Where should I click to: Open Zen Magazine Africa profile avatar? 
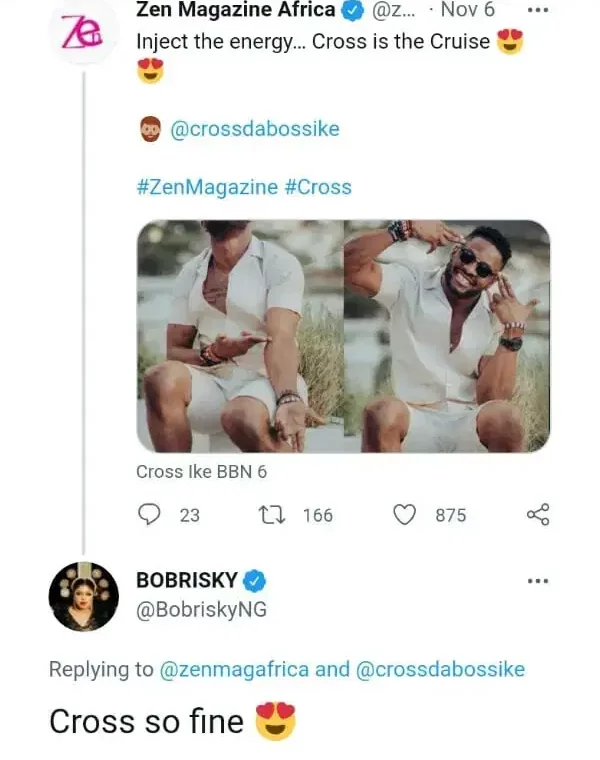click(83, 32)
